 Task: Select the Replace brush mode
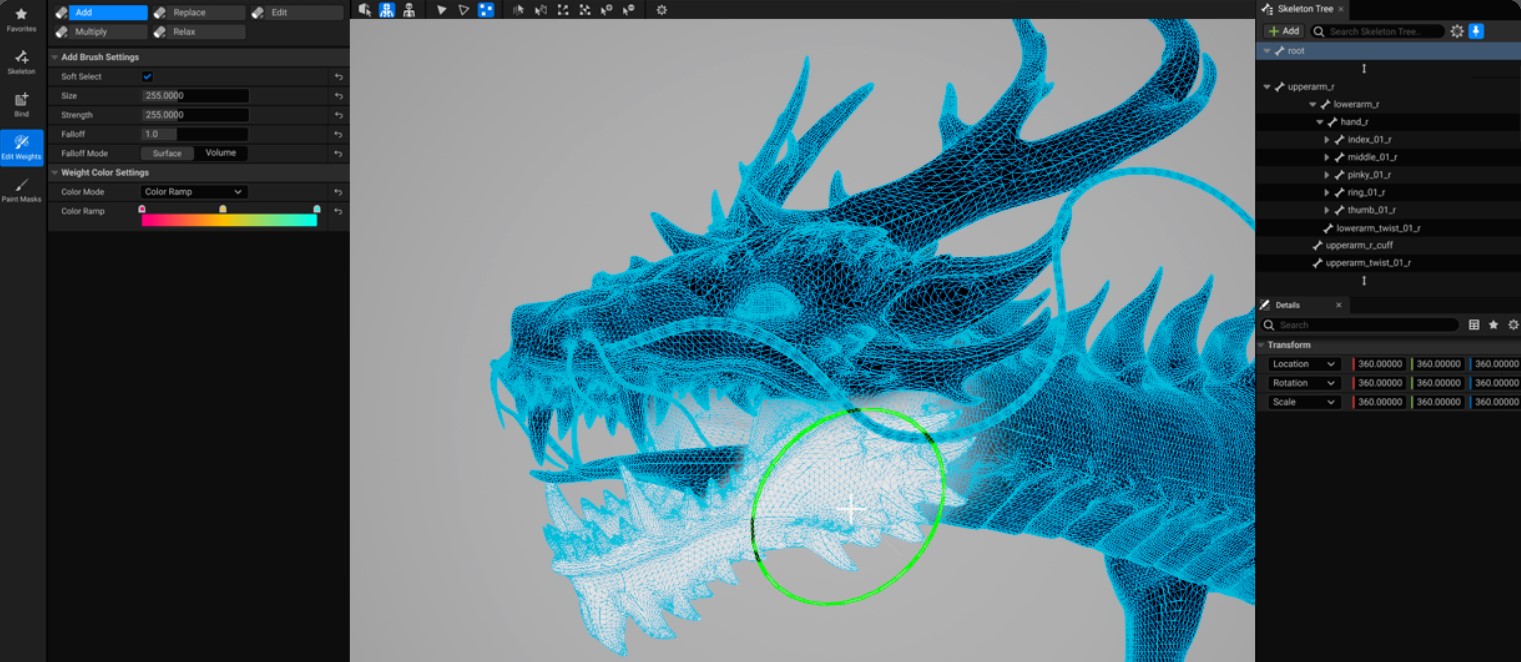[x=198, y=13]
